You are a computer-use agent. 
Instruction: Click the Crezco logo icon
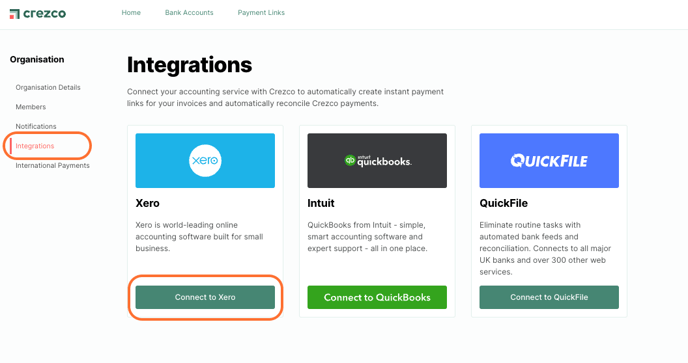pyautogui.click(x=14, y=14)
